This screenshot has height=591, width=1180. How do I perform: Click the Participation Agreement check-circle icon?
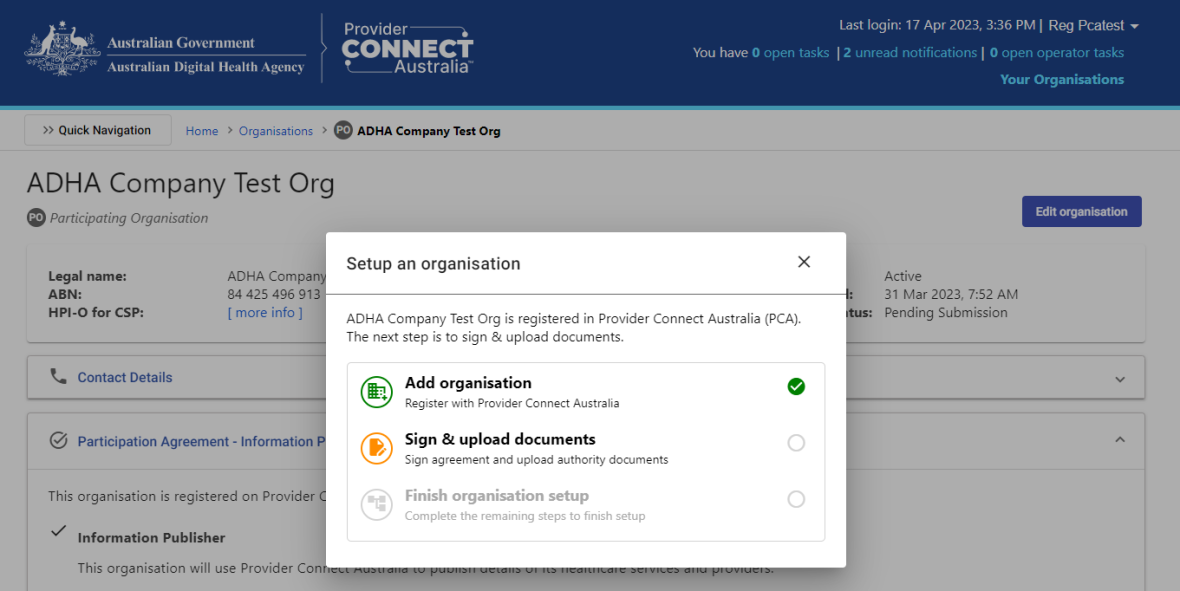pyautogui.click(x=58, y=440)
